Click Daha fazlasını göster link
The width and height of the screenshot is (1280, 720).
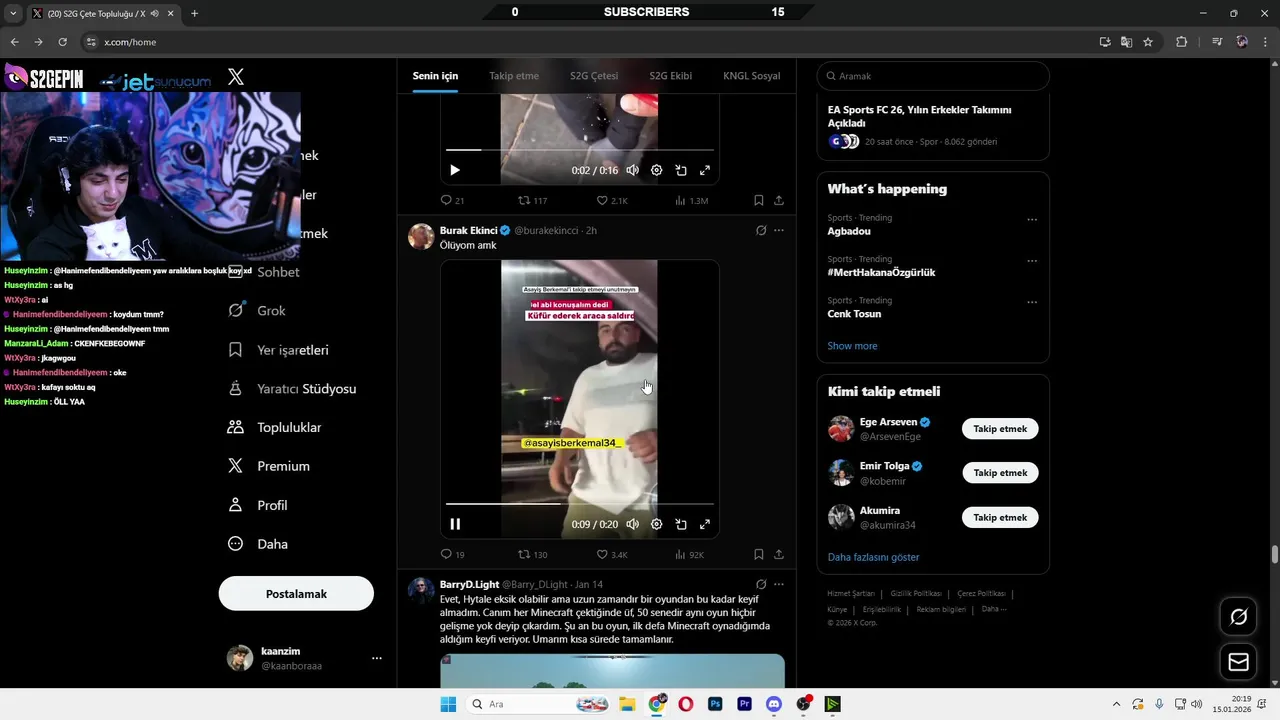pyautogui.click(x=873, y=557)
